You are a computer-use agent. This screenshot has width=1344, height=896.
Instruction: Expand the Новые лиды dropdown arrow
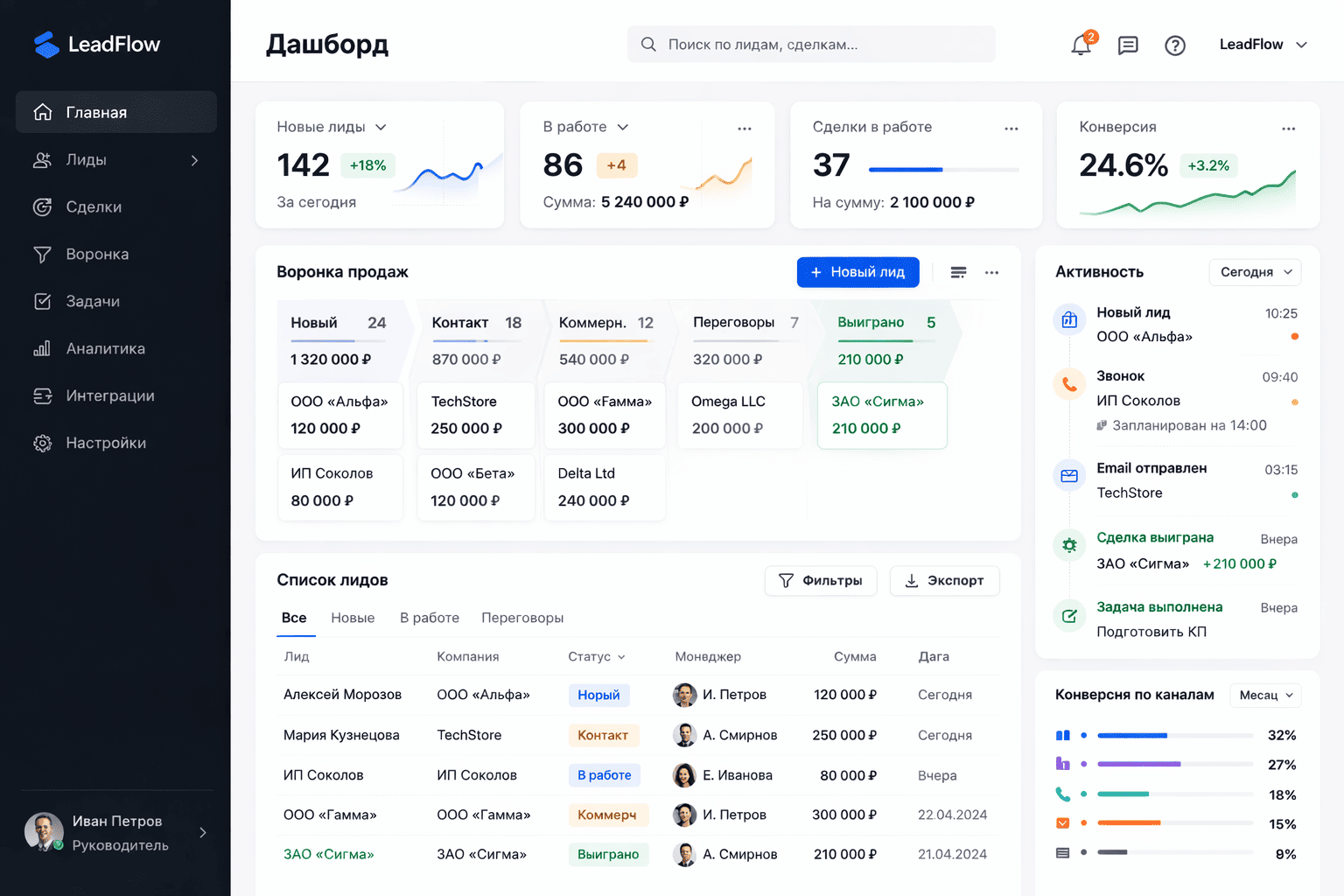tap(381, 127)
